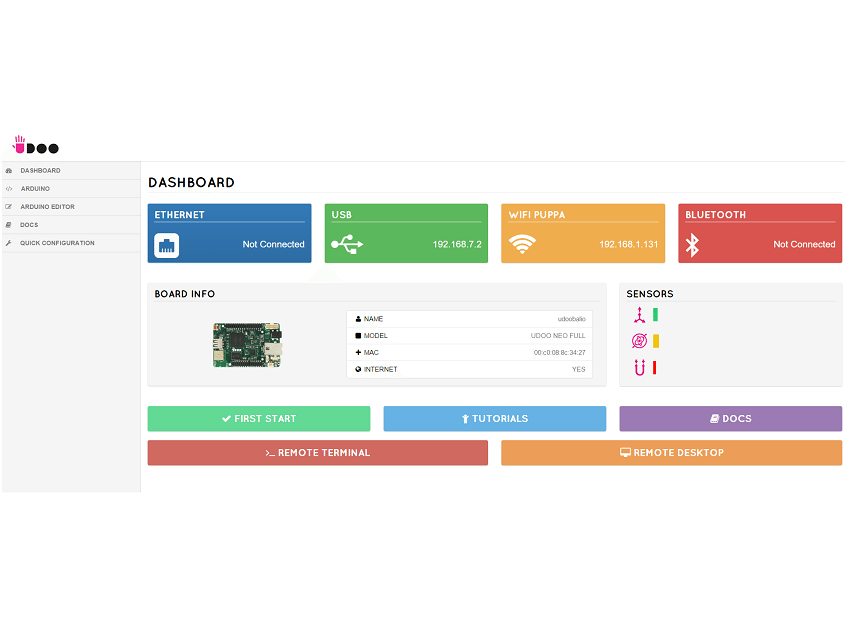Click the USB IP address 192.168.7.2

pyautogui.click(x=457, y=244)
